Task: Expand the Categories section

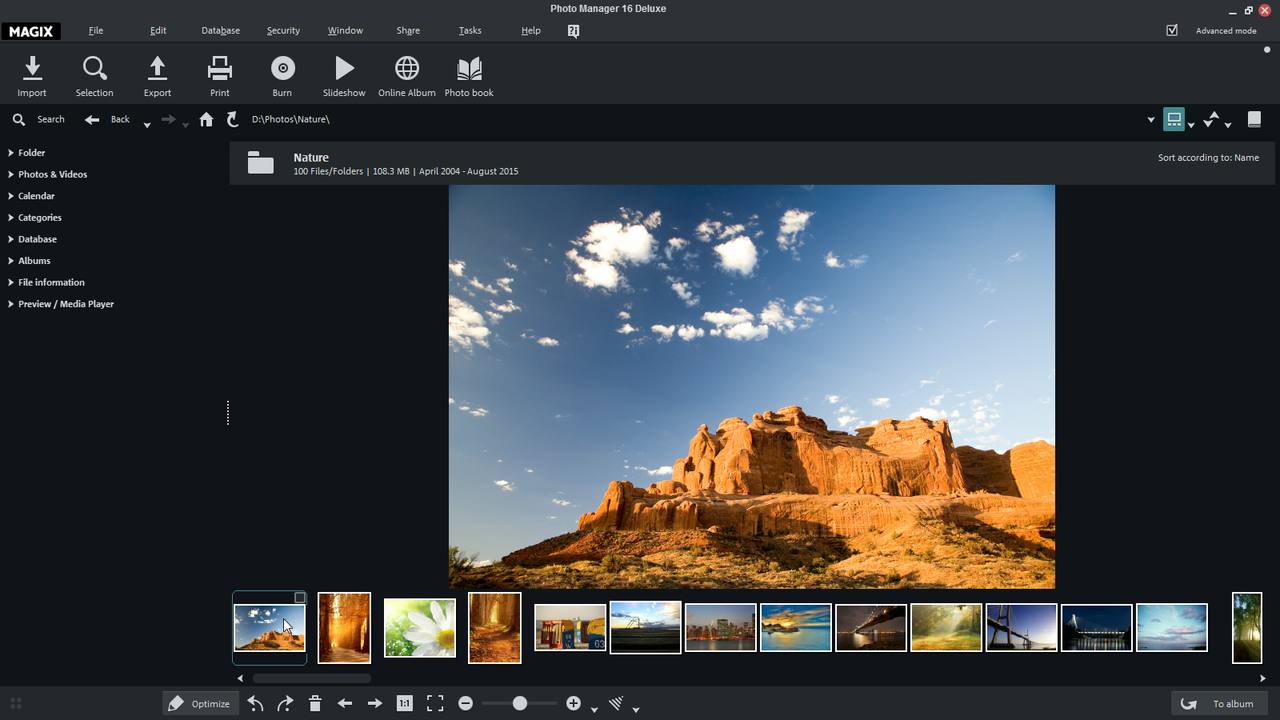Action: [x=39, y=217]
